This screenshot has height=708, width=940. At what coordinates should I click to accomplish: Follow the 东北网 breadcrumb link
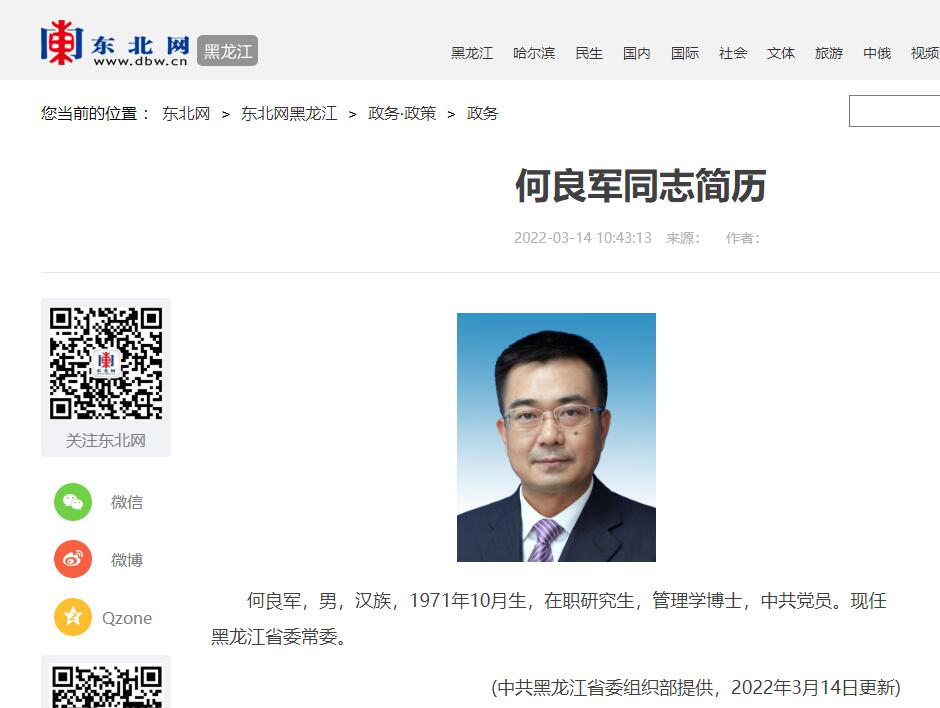coord(186,113)
